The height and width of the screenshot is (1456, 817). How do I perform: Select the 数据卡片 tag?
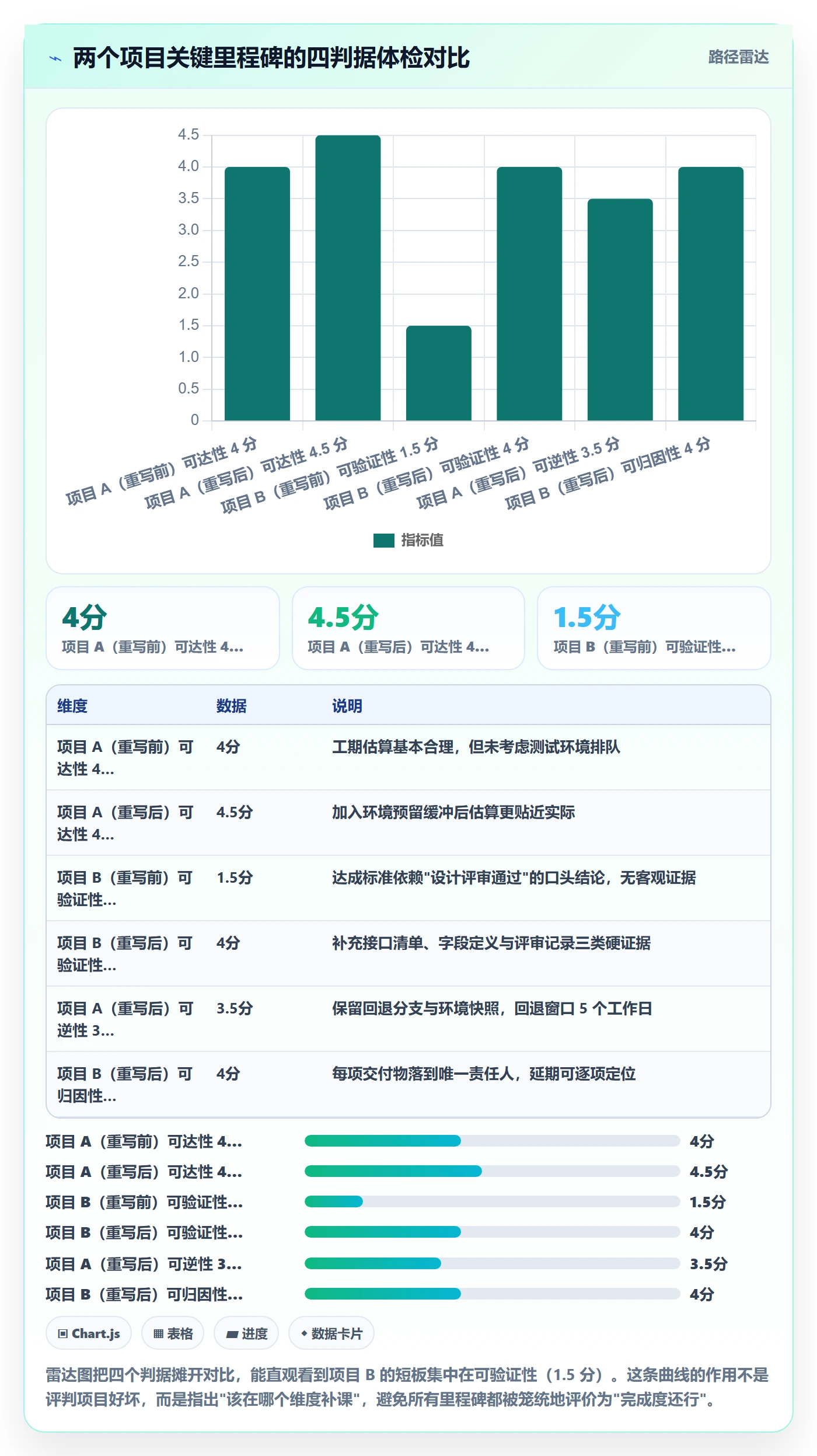[x=331, y=1333]
